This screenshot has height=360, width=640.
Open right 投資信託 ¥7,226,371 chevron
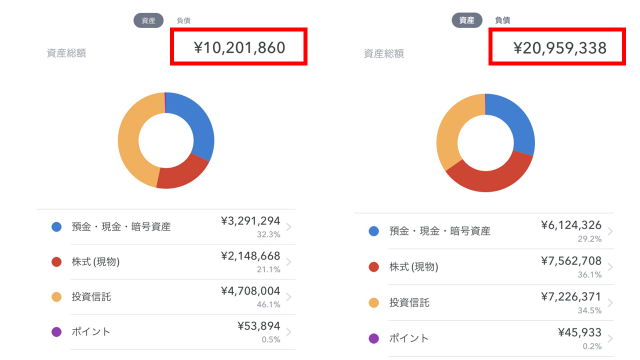coord(610,303)
